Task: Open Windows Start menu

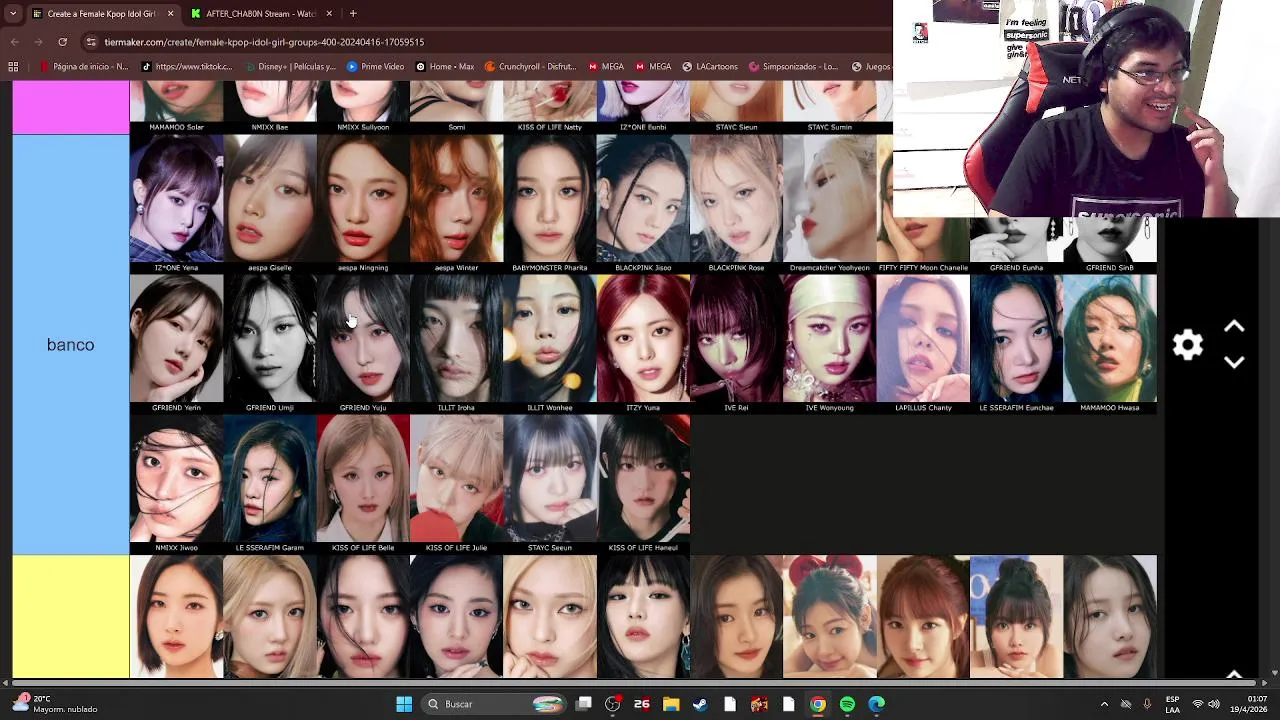Action: pos(404,704)
